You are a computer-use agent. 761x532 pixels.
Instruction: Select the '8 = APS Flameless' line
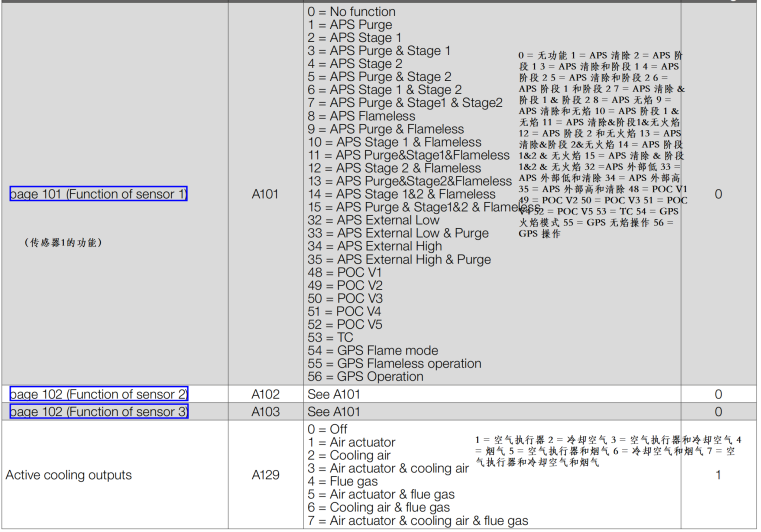coord(361,116)
